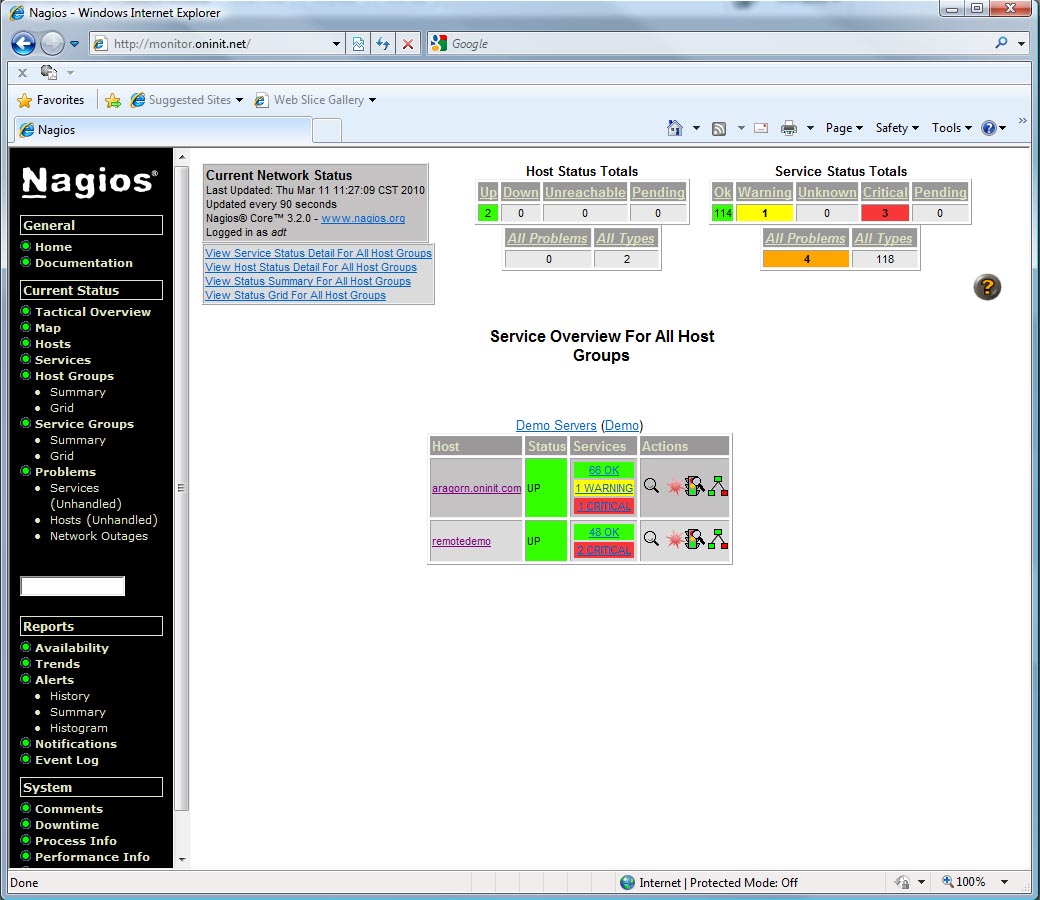Click the orange All Problems count 4
Screen dimensions: 1040x900
point(806,259)
